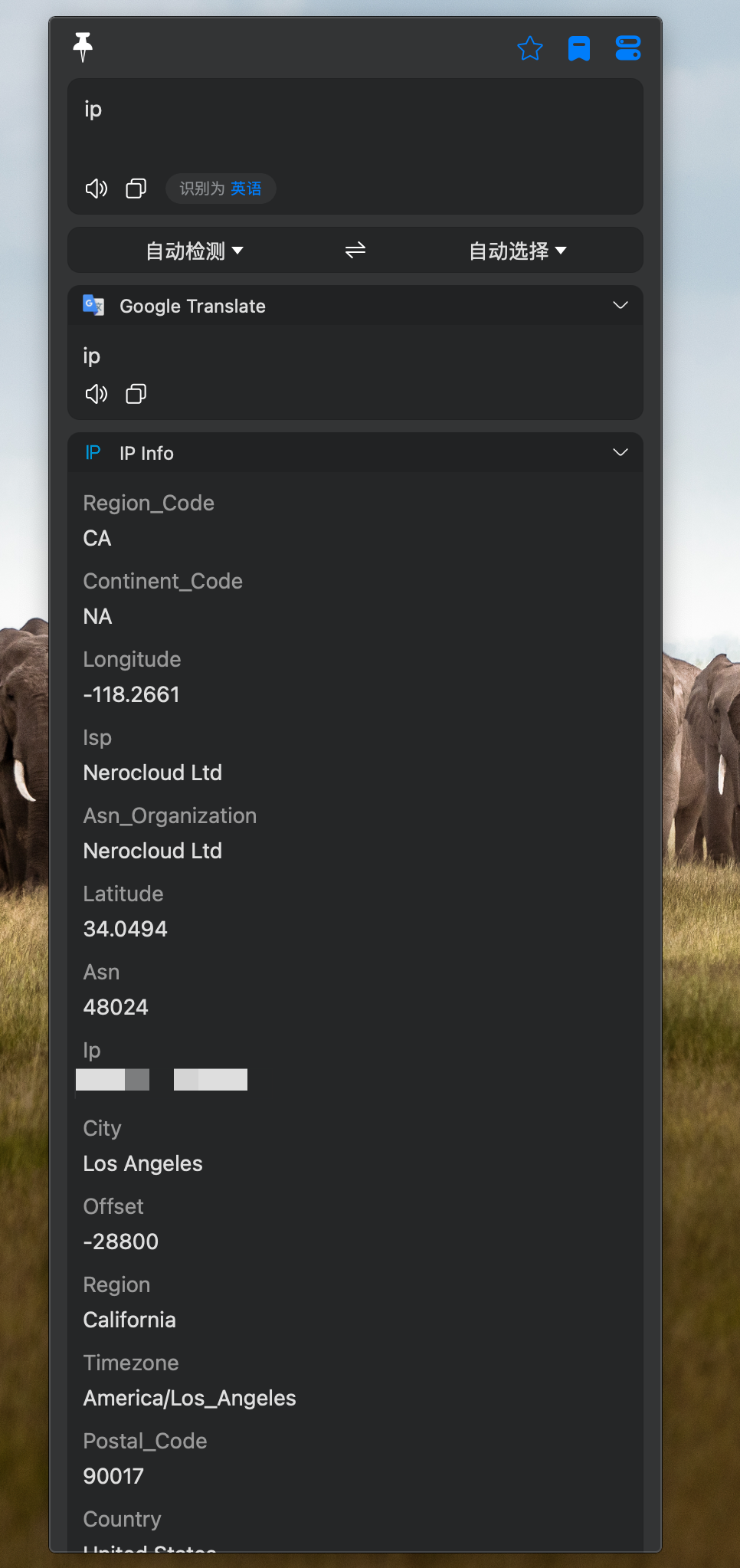Click the Country label

tap(122, 1519)
